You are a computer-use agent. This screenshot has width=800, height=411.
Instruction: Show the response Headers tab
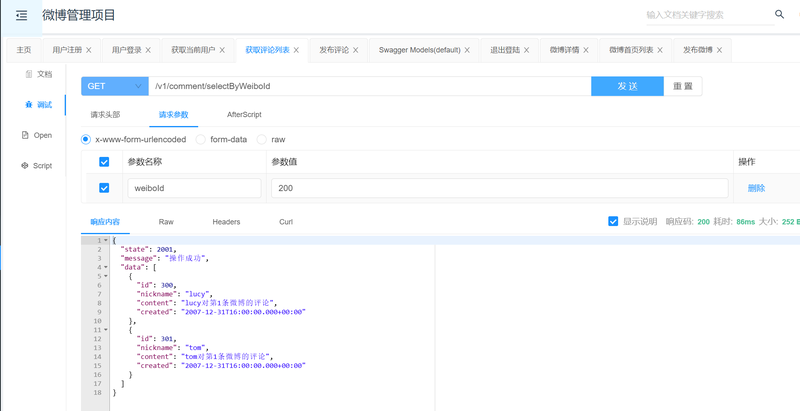point(226,222)
